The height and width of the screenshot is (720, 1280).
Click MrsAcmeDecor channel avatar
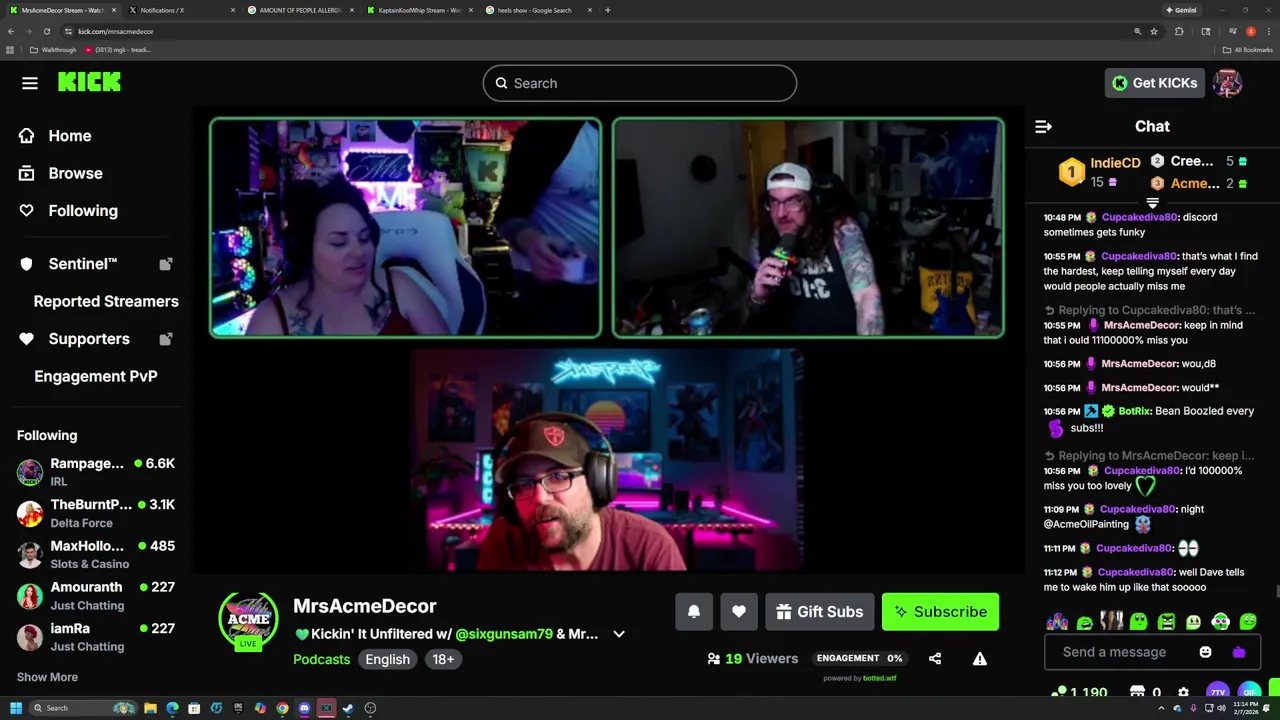(248, 619)
